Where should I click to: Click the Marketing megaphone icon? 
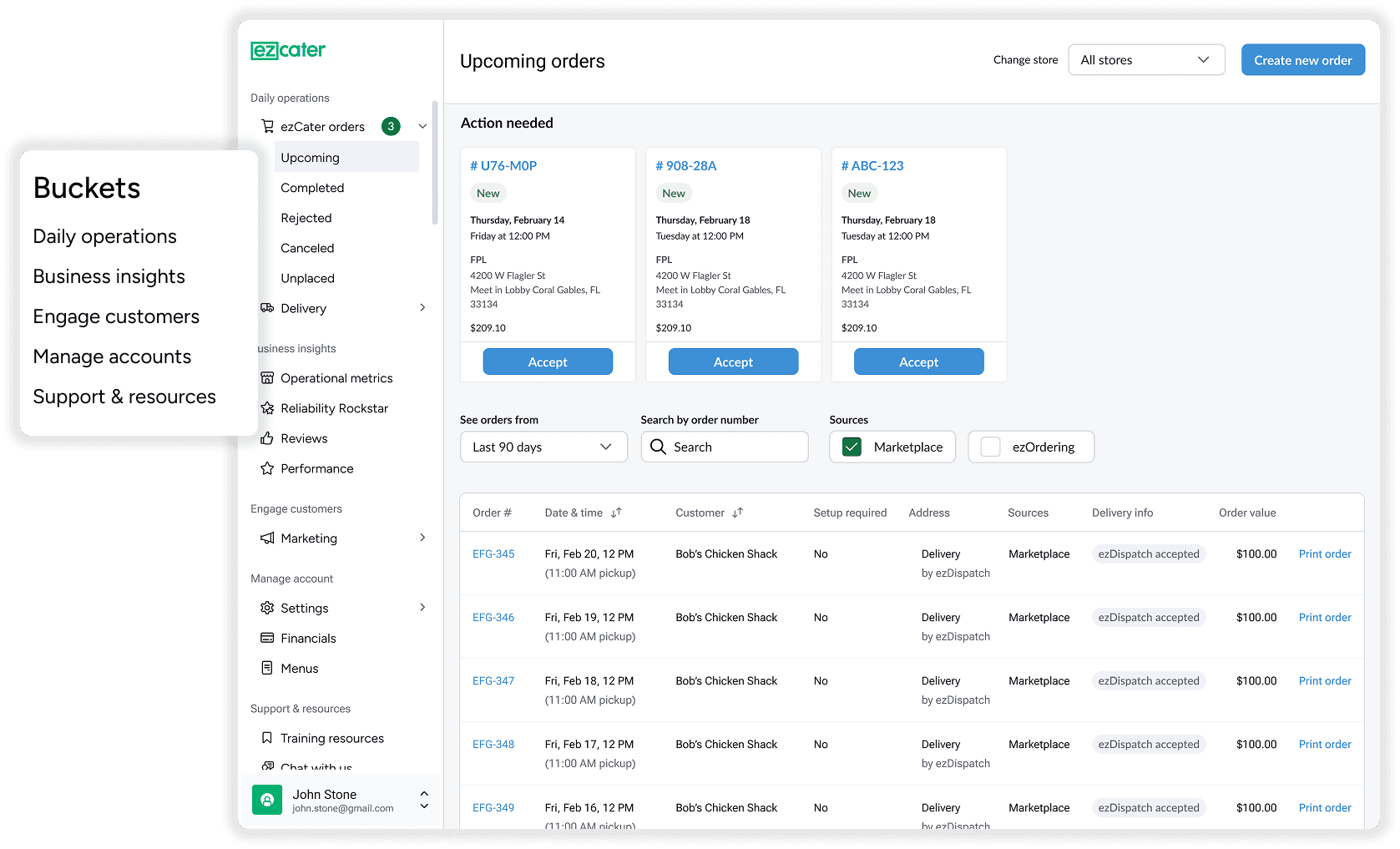click(267, 538)
